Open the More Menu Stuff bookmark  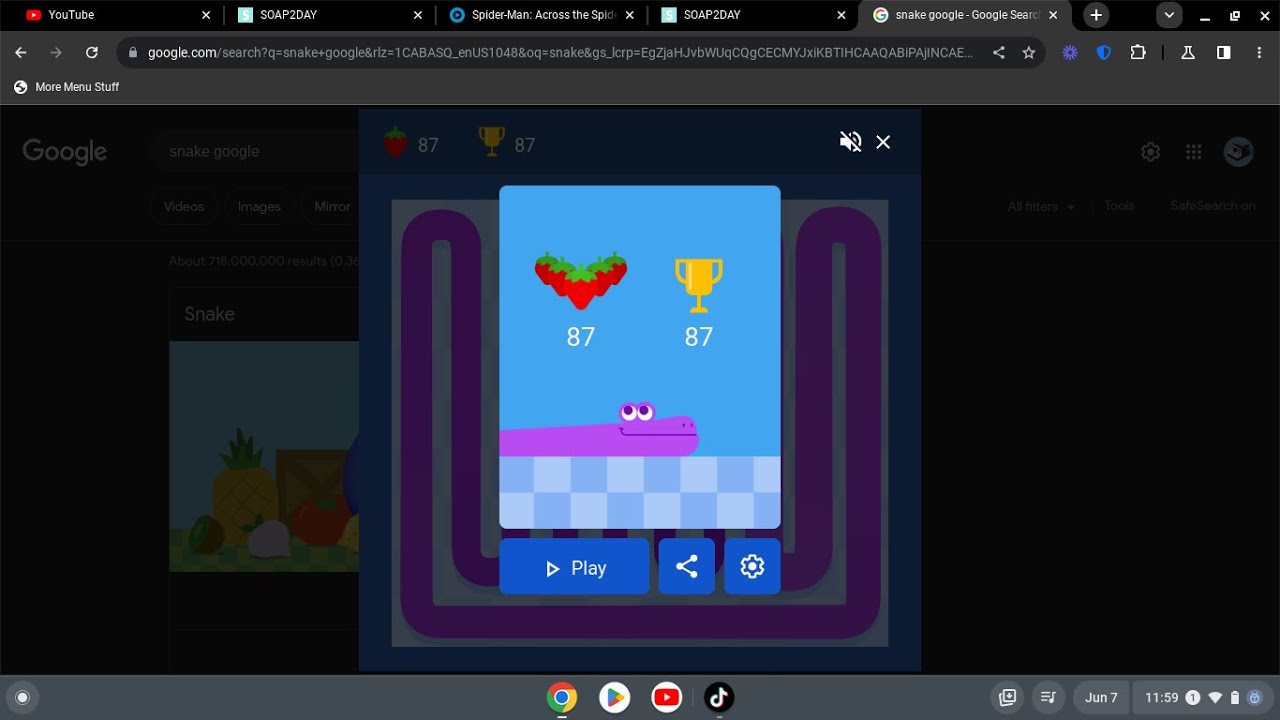66,87
